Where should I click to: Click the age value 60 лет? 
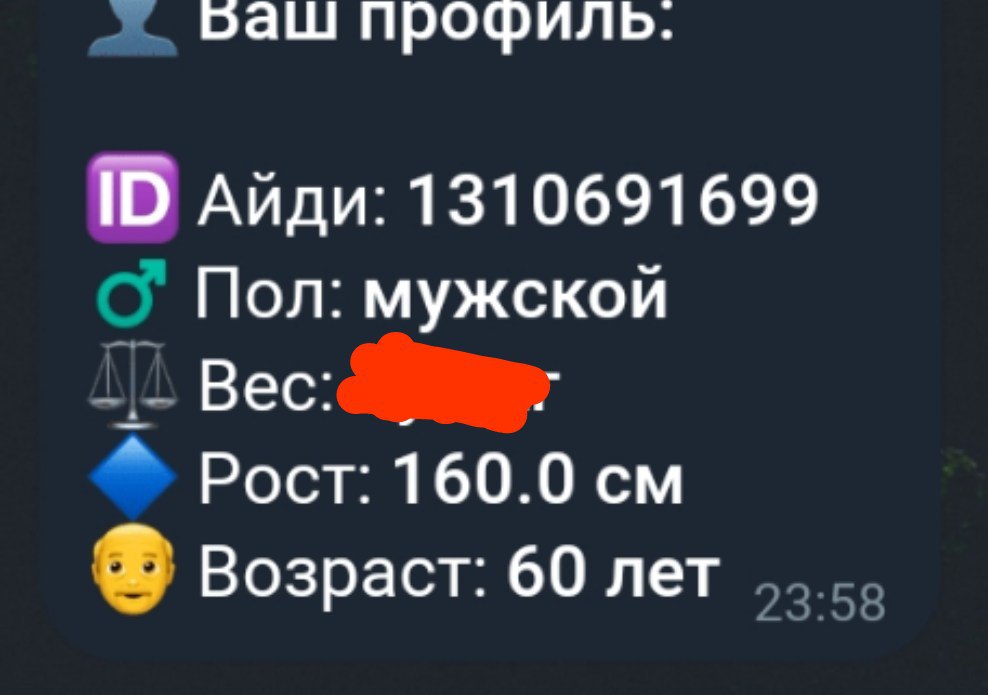(x=613, y=572)
